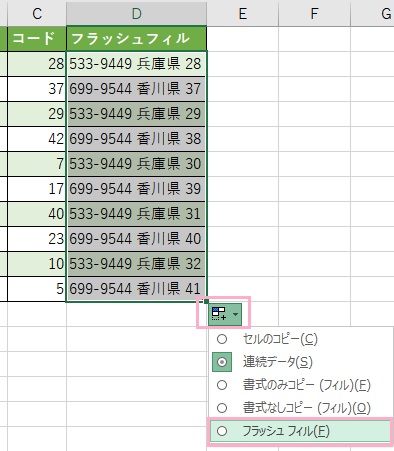Click cell 699-9544 香川県 39
Viewport: 394px width, 451px height.
[136, 189]
